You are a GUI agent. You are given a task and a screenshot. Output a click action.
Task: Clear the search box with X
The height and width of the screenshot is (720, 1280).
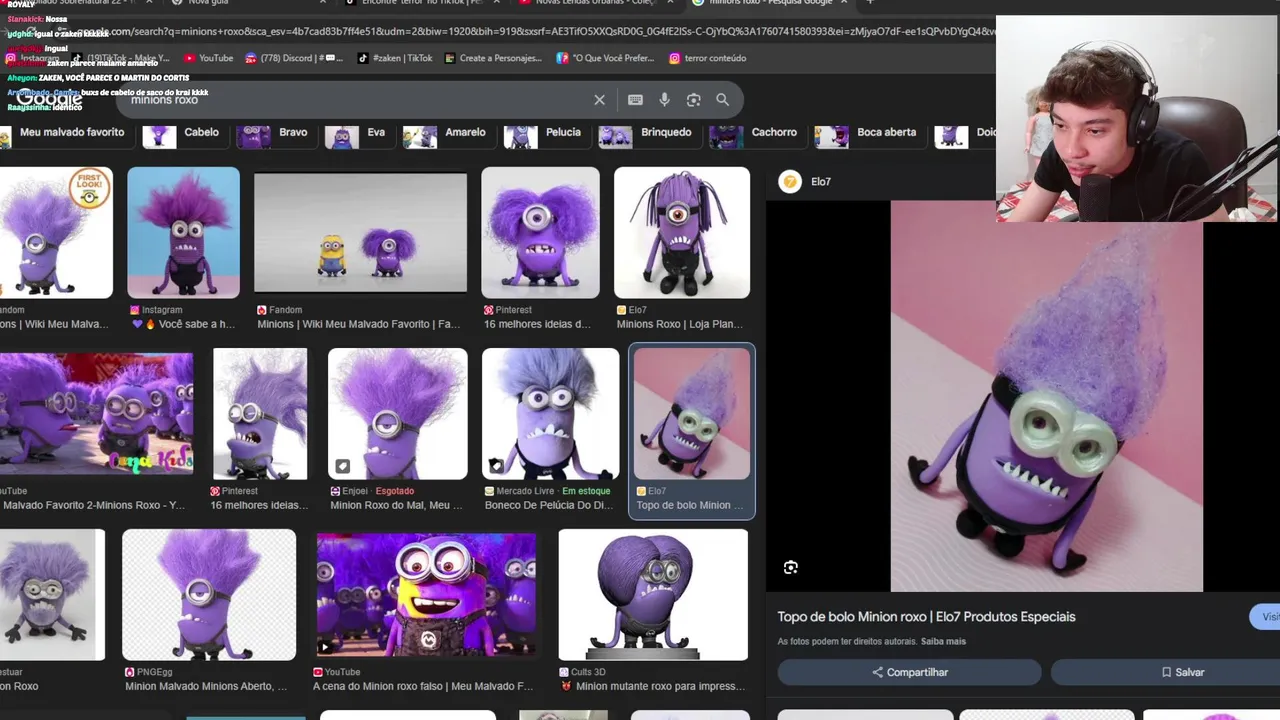(599, 100)
